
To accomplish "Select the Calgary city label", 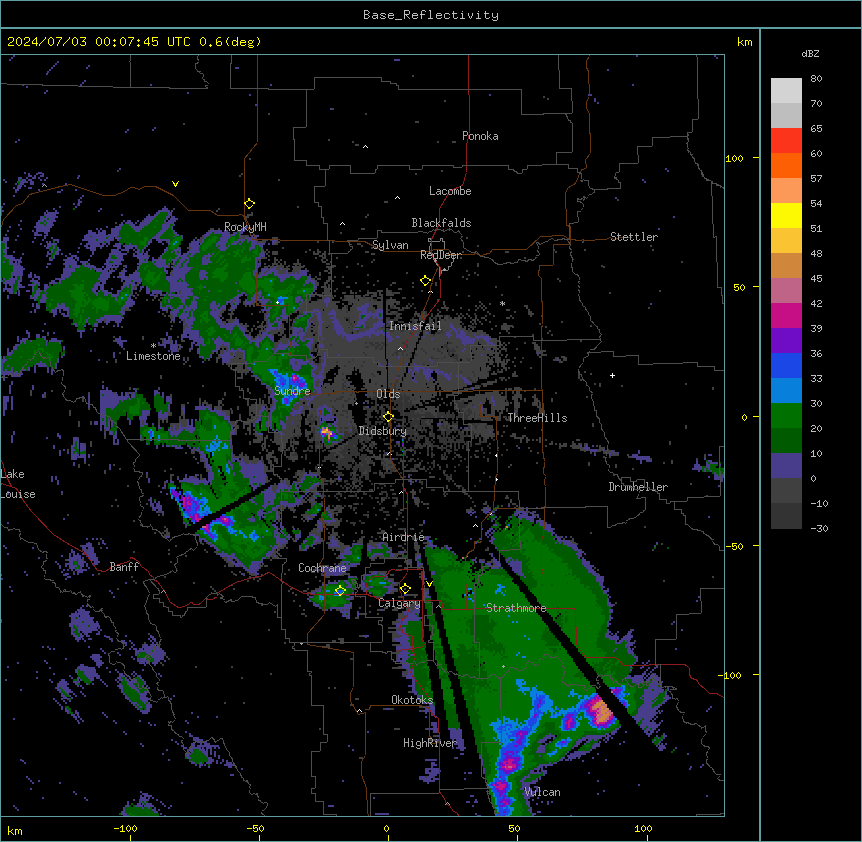I will tap(399, 603).
